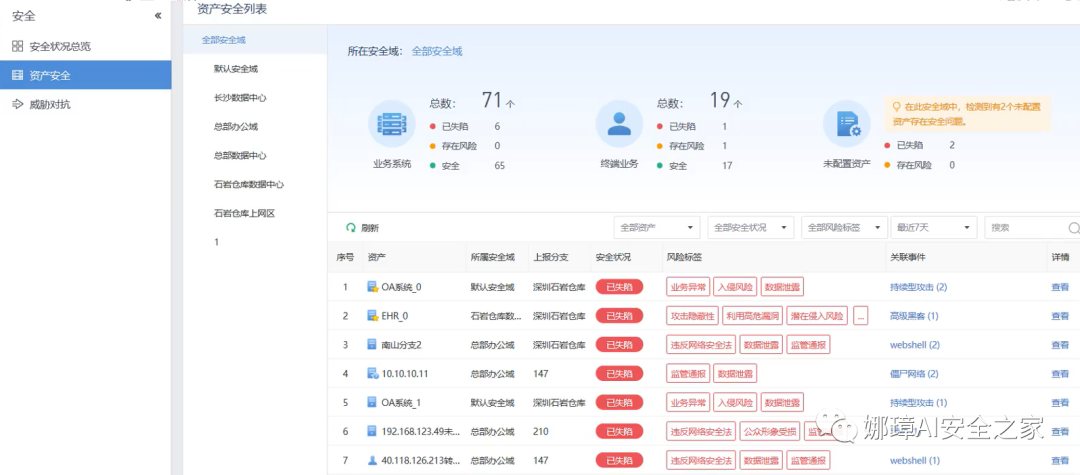Click 潜在侵入风险 risk tag
Viewport: 1080px width, 475px height.
(817, 316)
